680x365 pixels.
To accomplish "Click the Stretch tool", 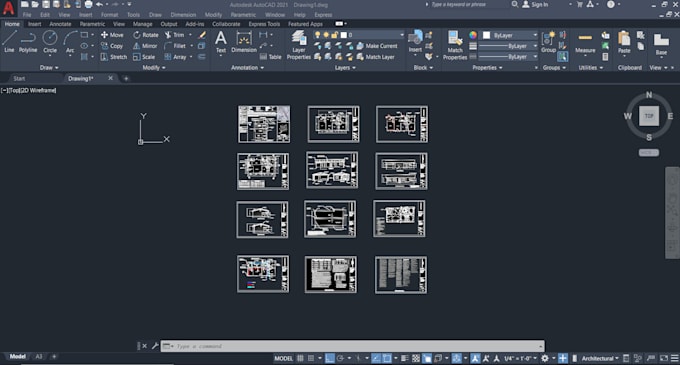I will coord(114,57).
